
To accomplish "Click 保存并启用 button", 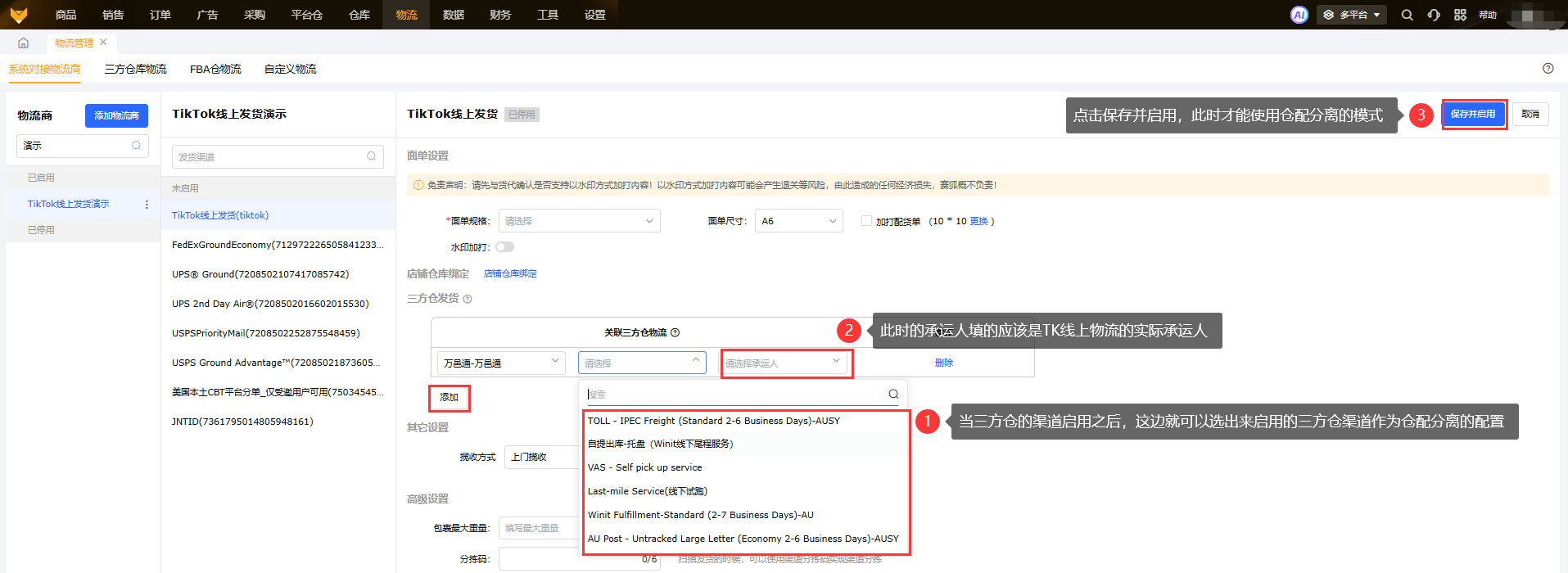I will (x=1473, y=114).
